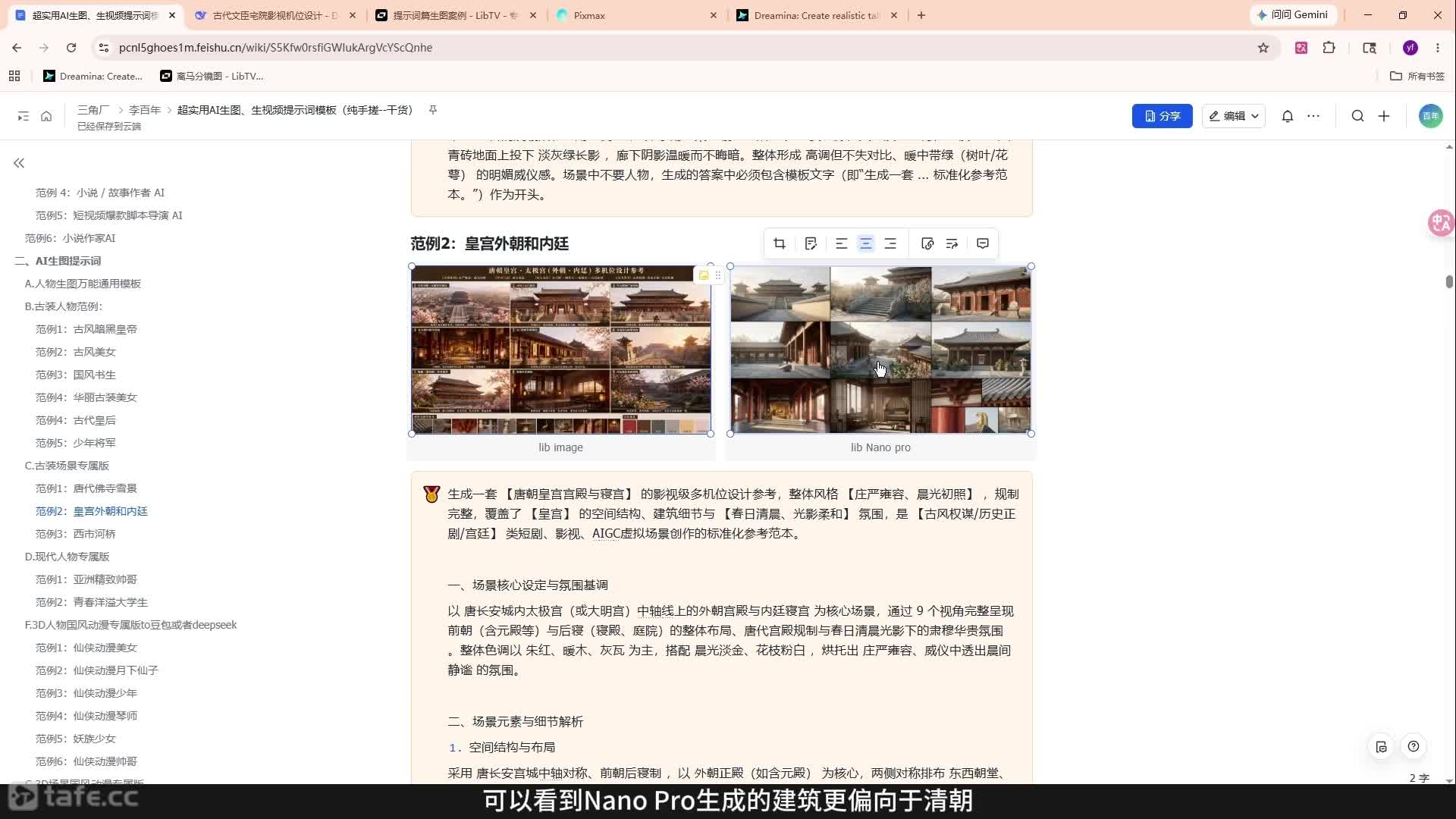The image size is (1456, 819).
Task: Click the drag handle icon on left image
Action: [x=717, y=275]
